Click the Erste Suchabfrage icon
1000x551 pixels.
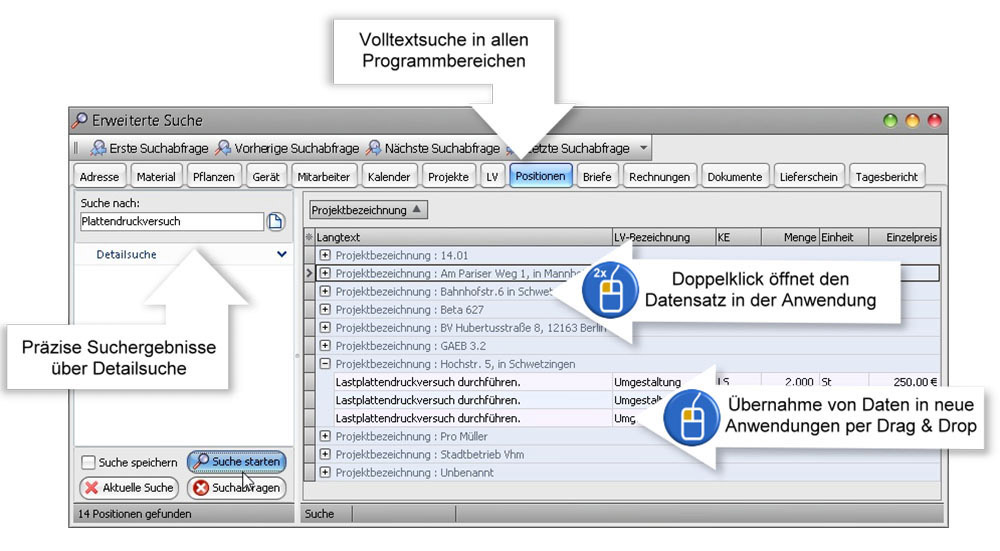[99, 148]
